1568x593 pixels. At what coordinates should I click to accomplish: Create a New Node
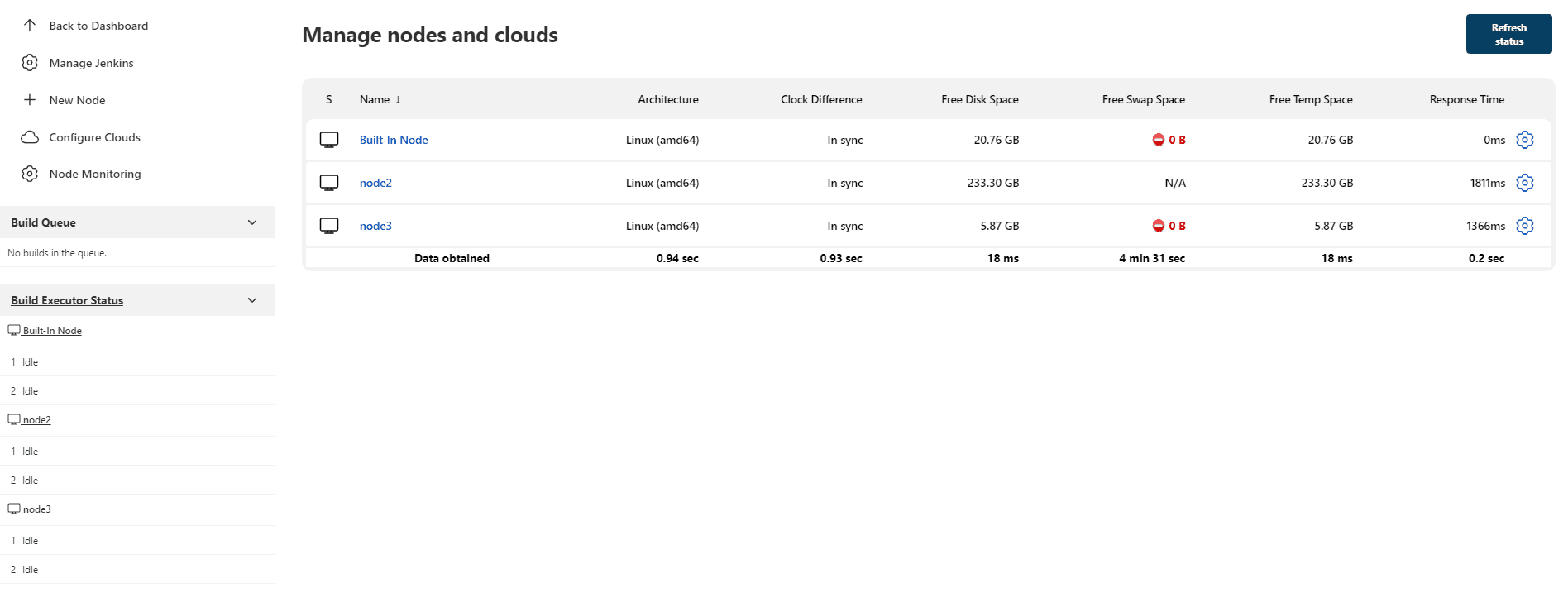[77, 100]
